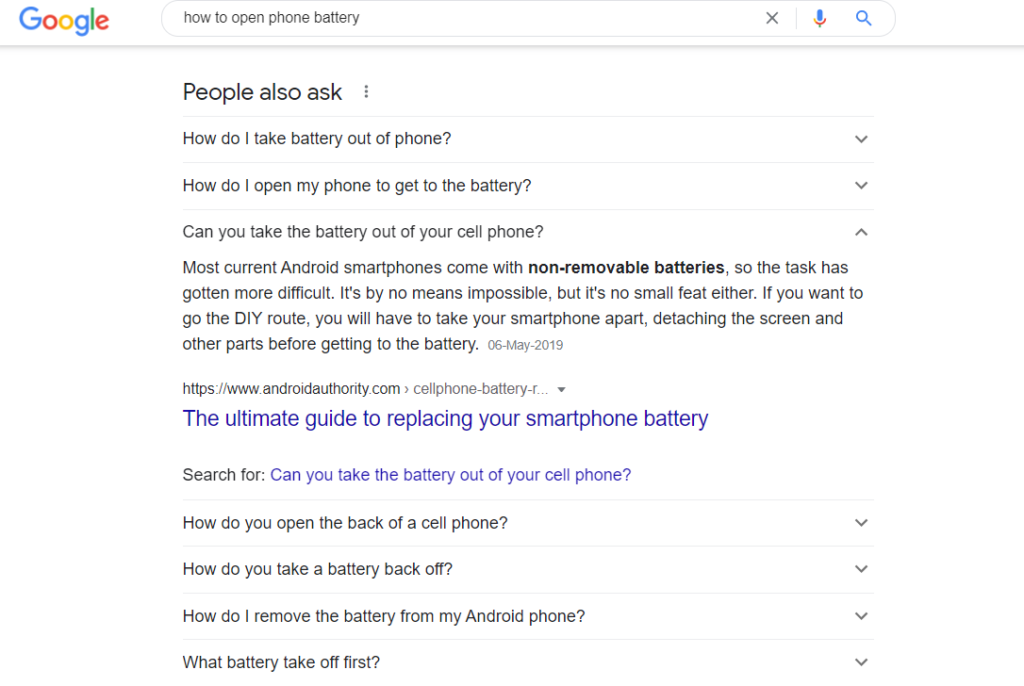Click chevron on "How do you take a battery back off?" row
1024x686 pixels.
point(861,569)
